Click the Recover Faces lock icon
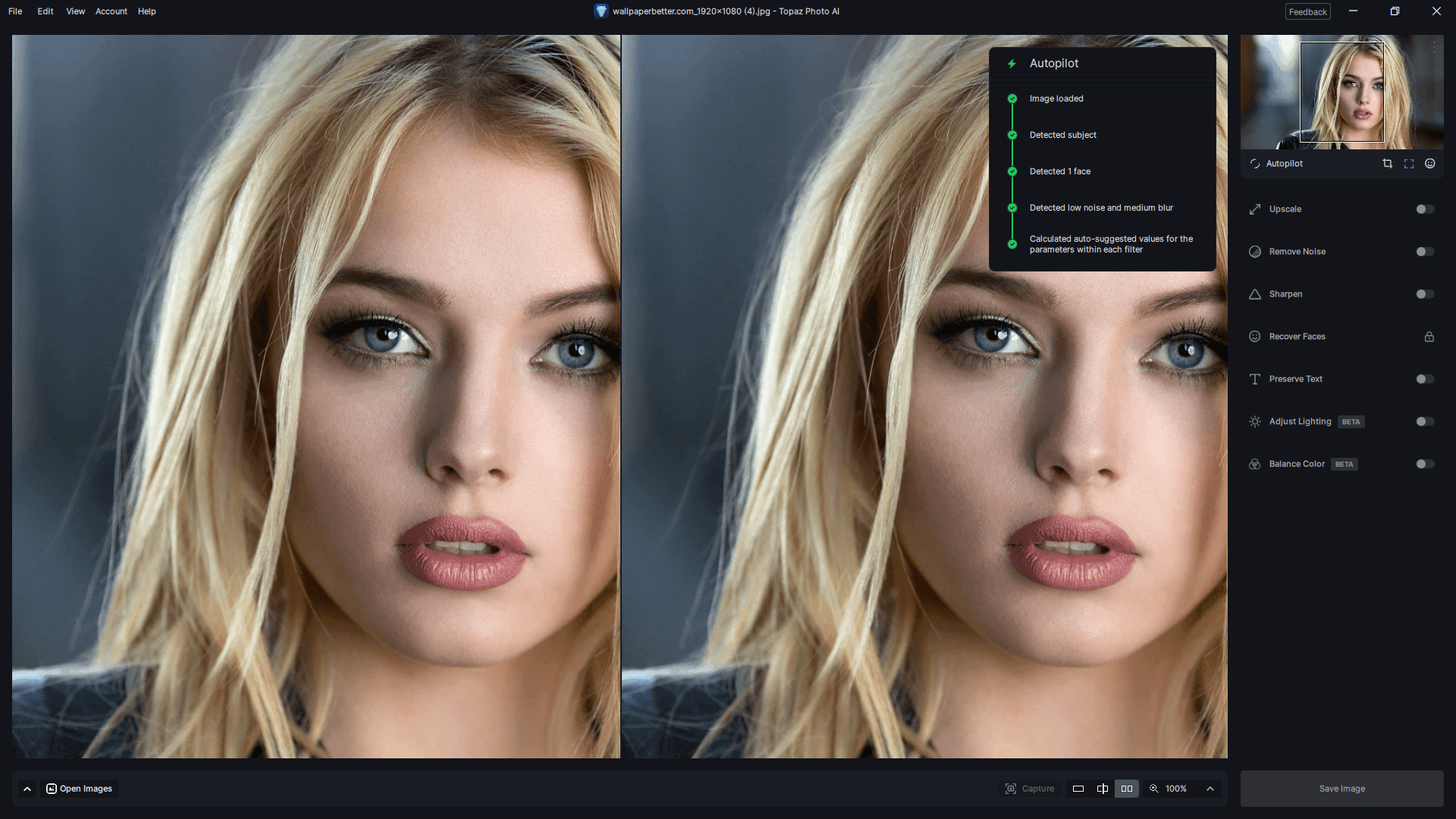Screen dimensions: 1456x819 [x=1429, y=337]
